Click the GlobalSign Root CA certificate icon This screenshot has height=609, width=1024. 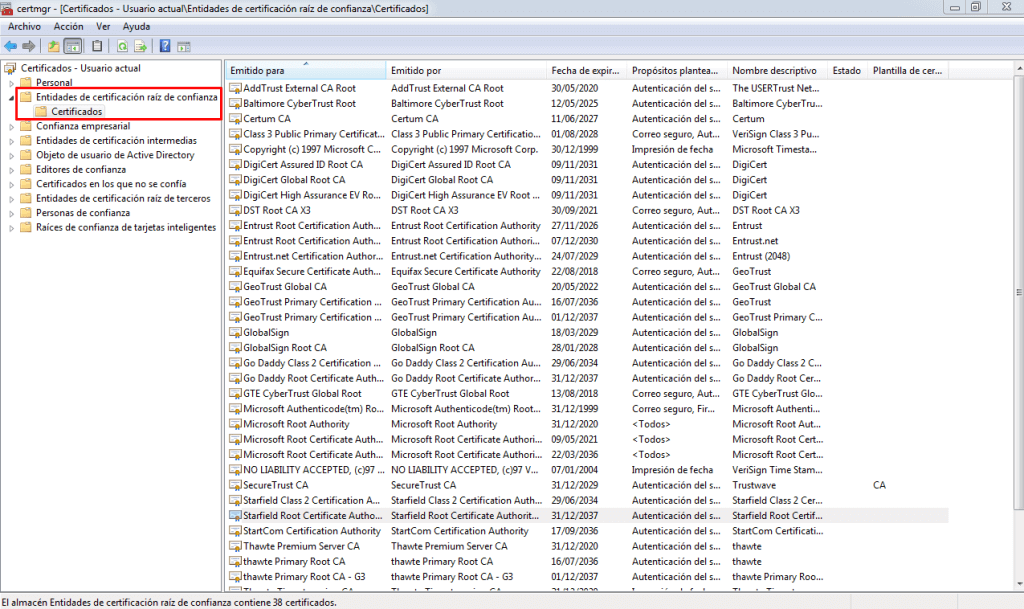[235, 348]
